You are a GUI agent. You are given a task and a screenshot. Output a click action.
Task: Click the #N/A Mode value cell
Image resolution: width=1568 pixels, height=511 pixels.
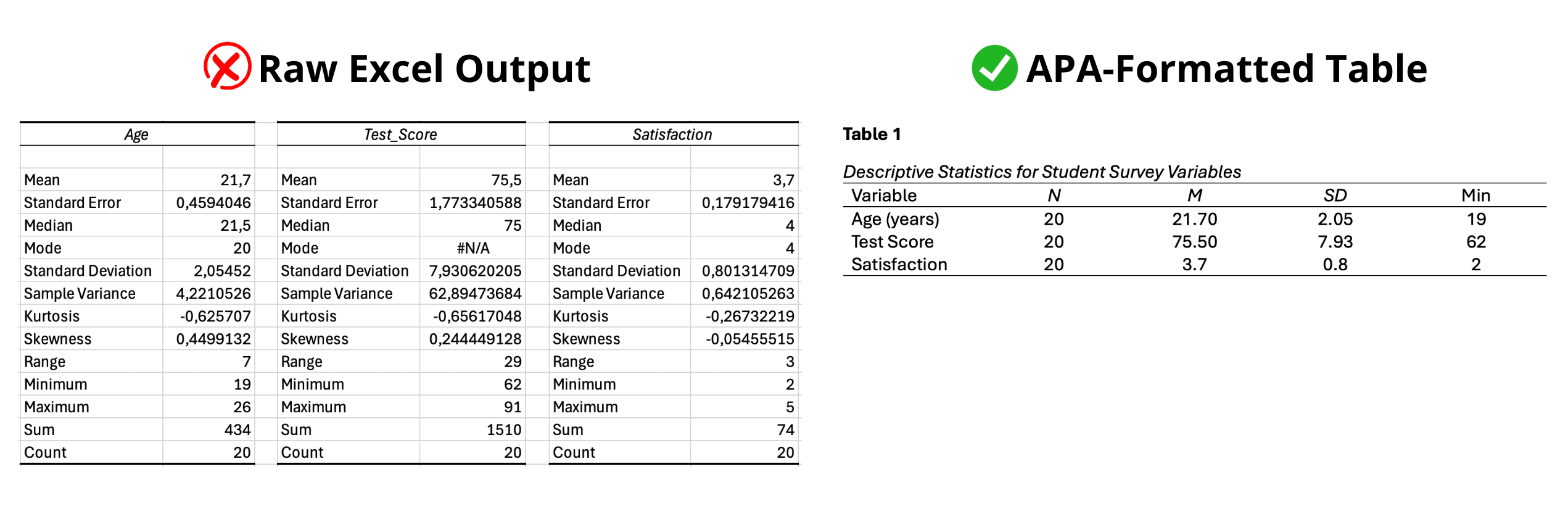[472, 248]
